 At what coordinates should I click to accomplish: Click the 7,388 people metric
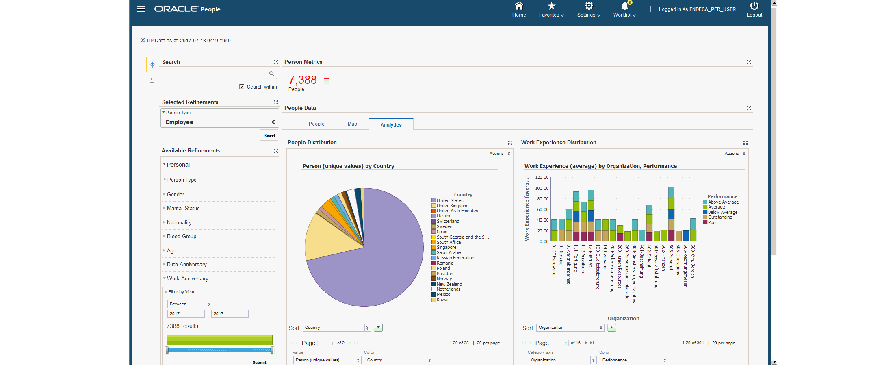click(303, 80)
